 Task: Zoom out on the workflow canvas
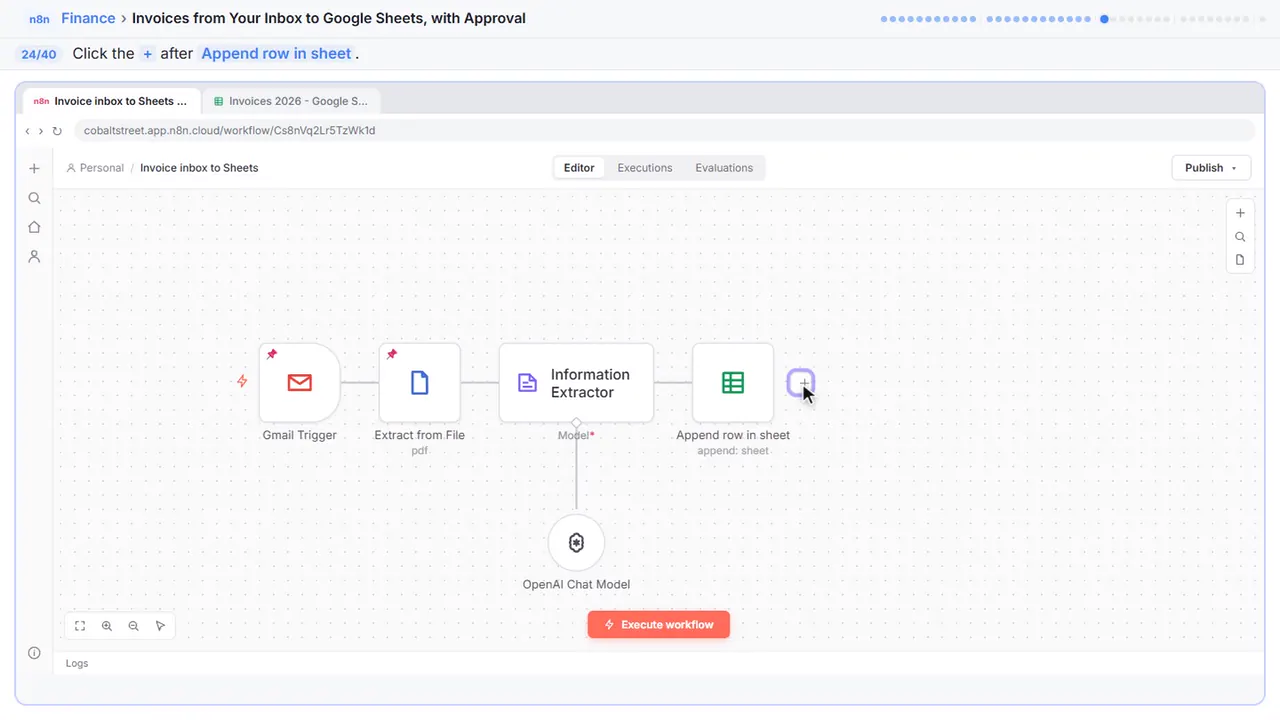click(x=134, y=626)
